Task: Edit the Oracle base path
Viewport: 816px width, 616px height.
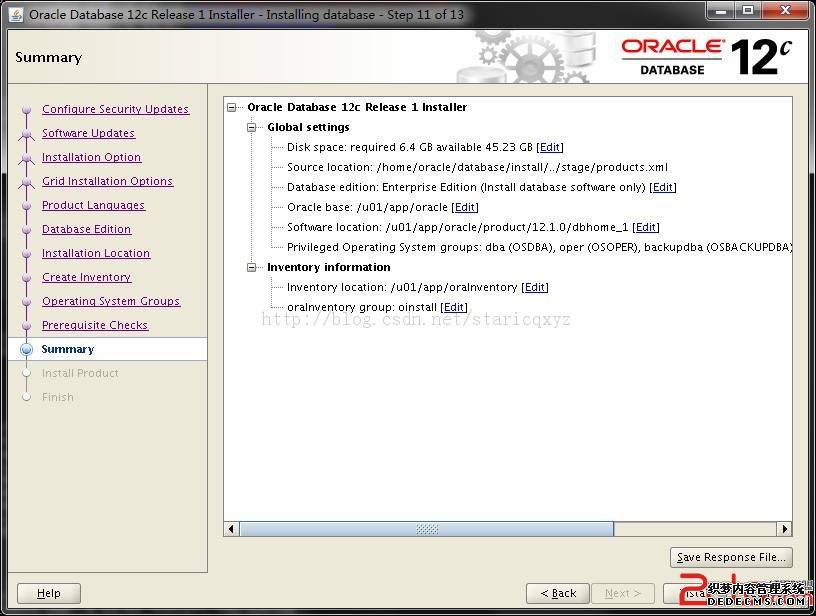Action: point(465,207)
